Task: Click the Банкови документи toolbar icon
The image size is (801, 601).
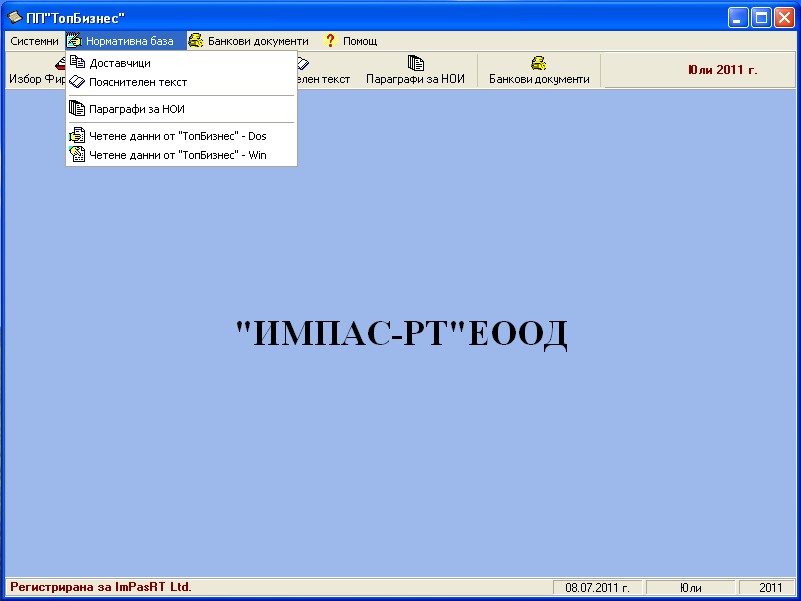Action: coord(538,63)
